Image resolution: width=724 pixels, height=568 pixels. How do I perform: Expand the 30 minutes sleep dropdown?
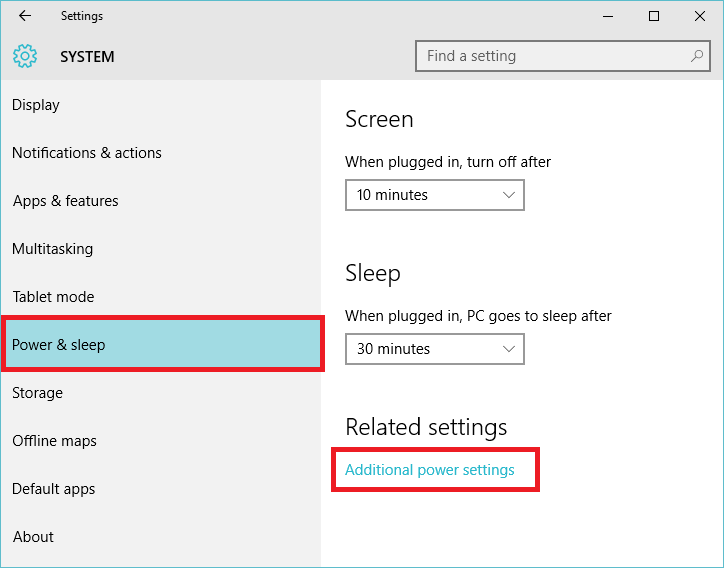point(434,349)
